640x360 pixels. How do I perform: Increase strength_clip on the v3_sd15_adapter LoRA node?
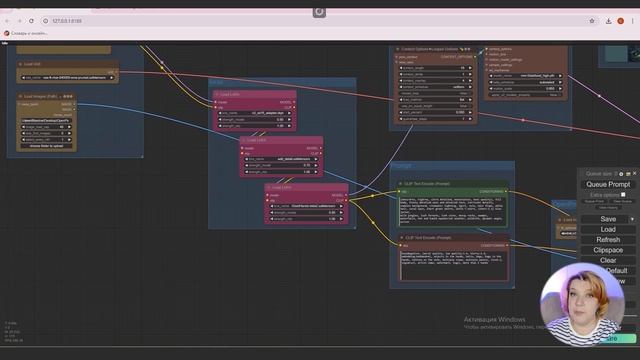pyautogui.click(x=289, y=126)
